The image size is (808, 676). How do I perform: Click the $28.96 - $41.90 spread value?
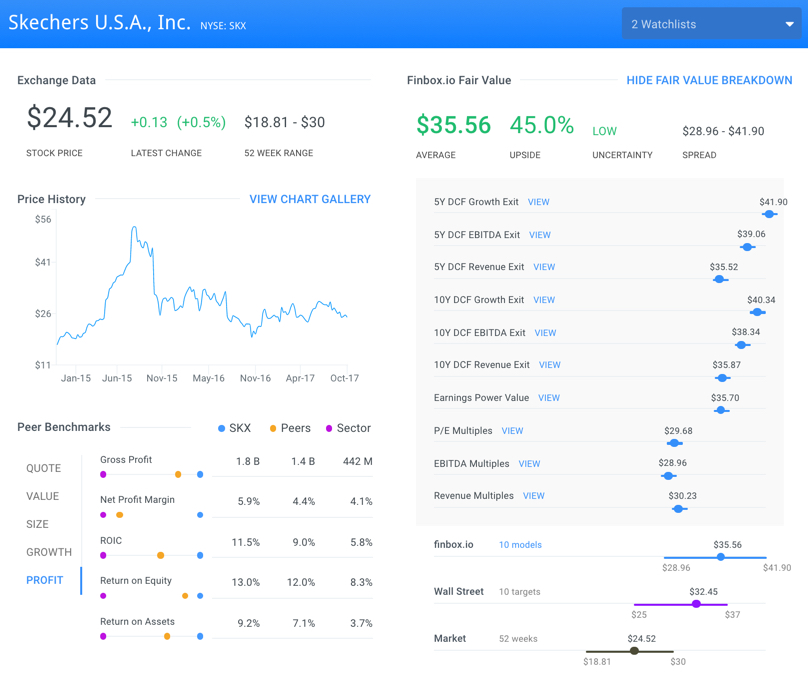pyautogui.click(x=723, y=131)
